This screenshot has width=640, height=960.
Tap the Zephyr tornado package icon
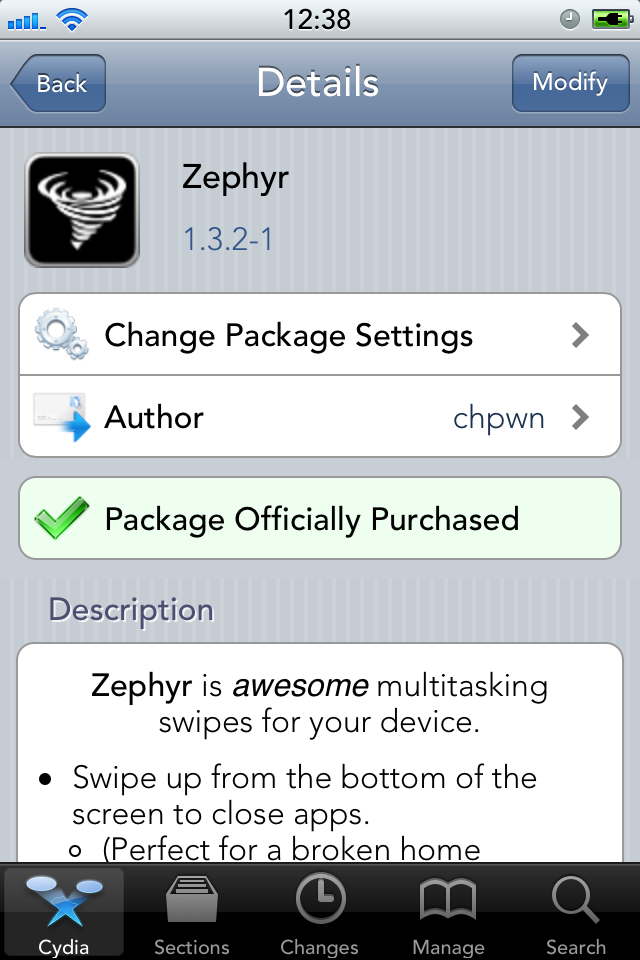tap(81, 210)
